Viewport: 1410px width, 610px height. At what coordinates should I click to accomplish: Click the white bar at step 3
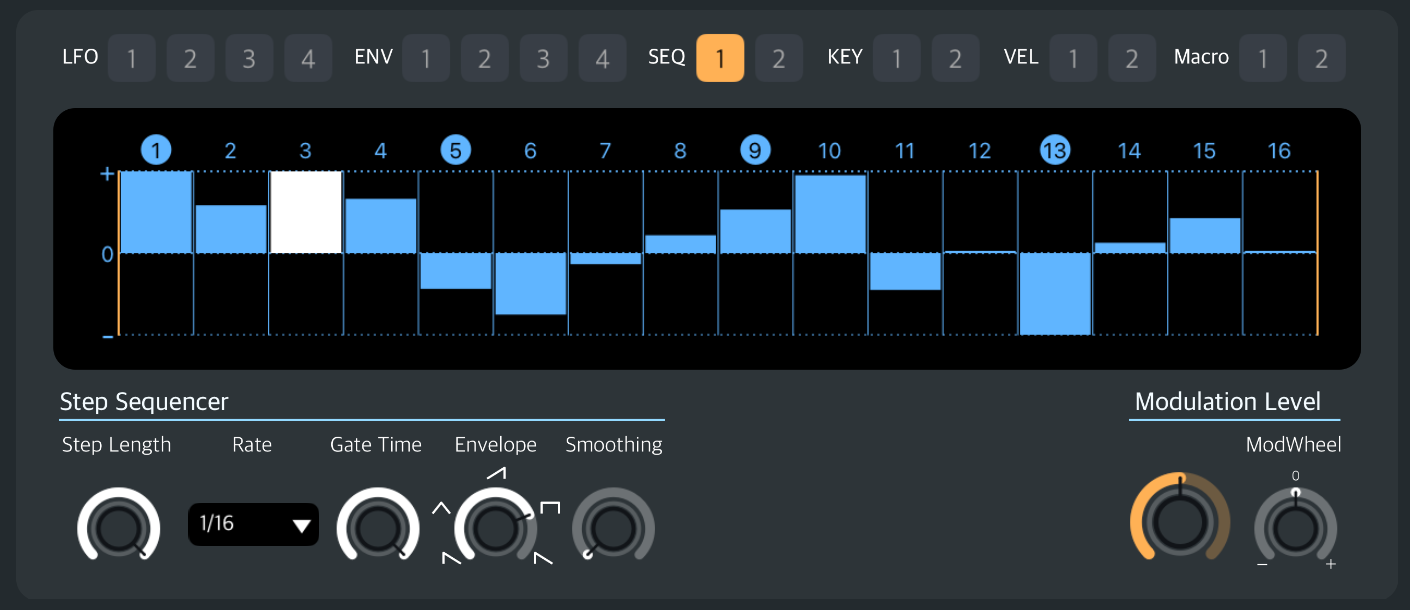[305, 212]
